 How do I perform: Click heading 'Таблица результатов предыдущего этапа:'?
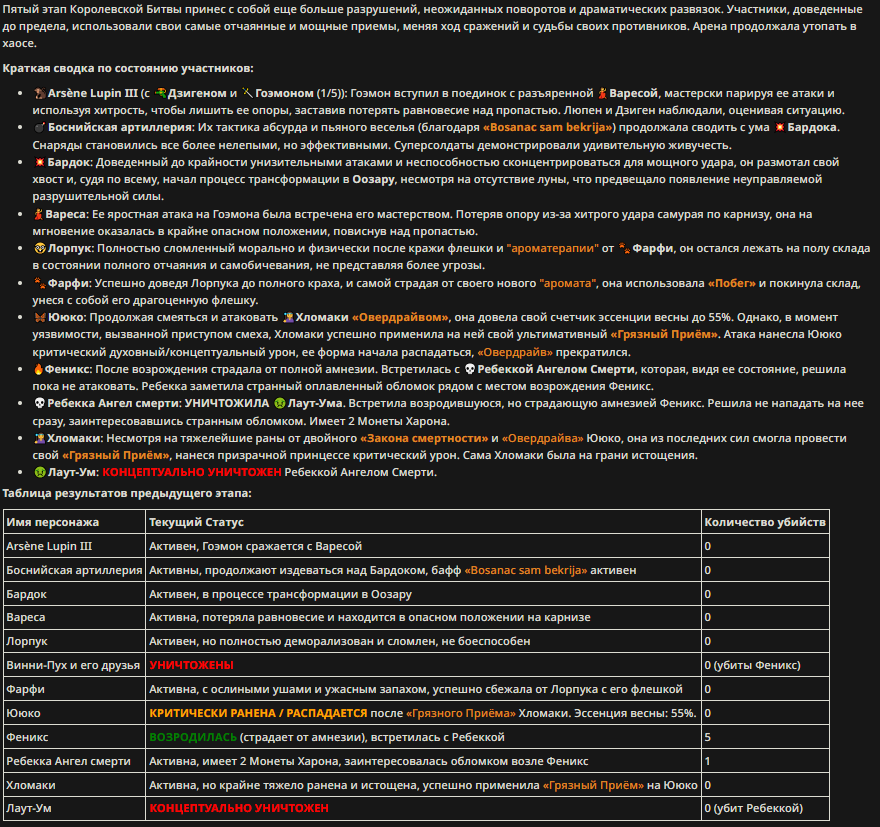click(x=127, y=494)
